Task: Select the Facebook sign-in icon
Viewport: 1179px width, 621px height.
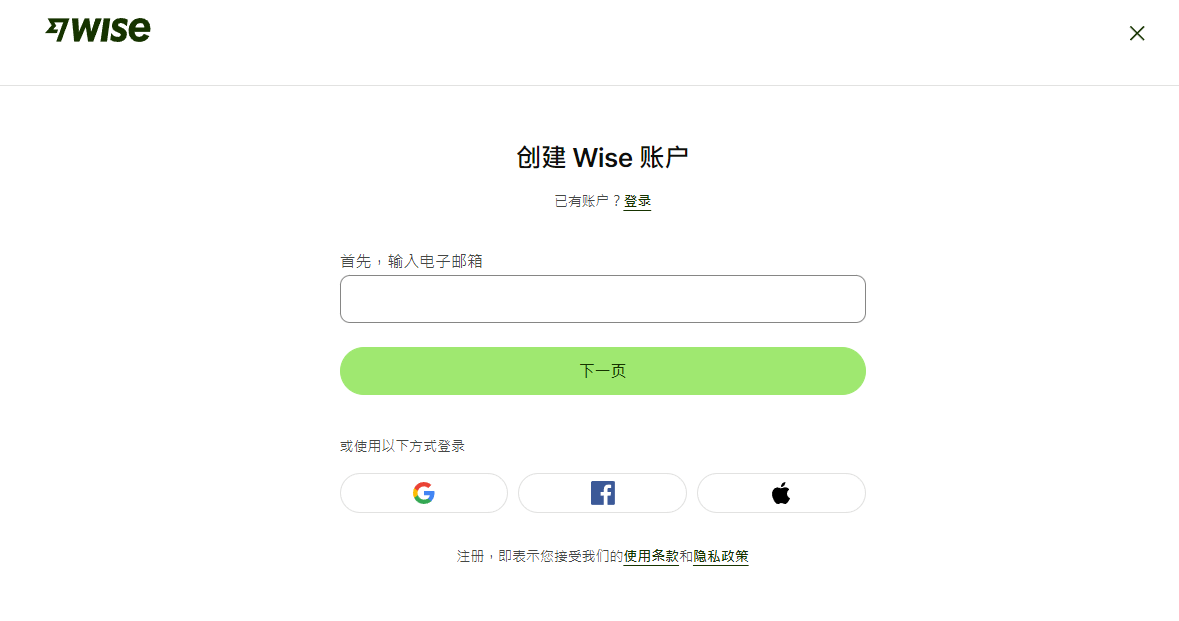Action: click(602, 492)
